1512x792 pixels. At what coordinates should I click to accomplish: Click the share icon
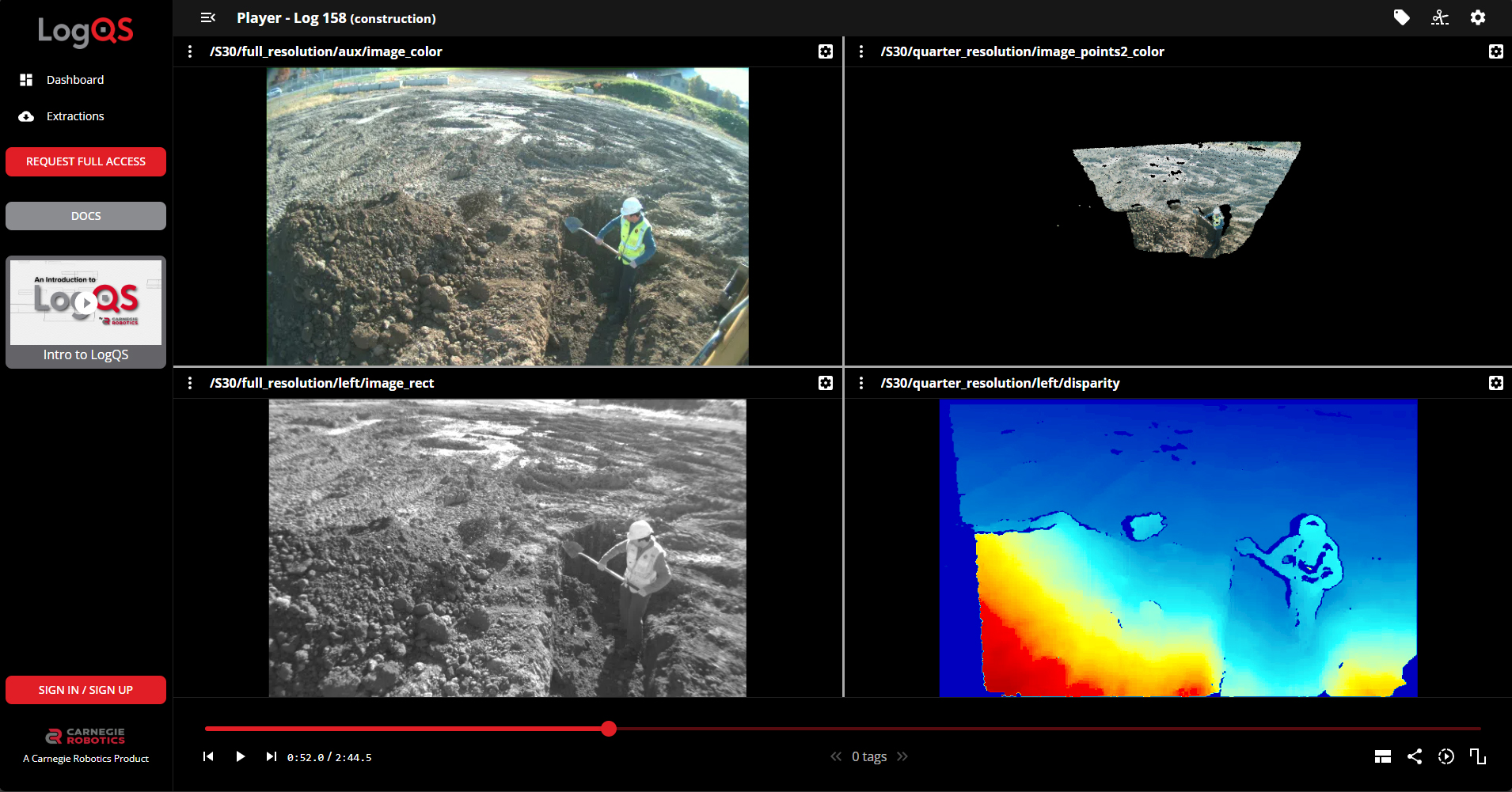(x=1414, y=756)
